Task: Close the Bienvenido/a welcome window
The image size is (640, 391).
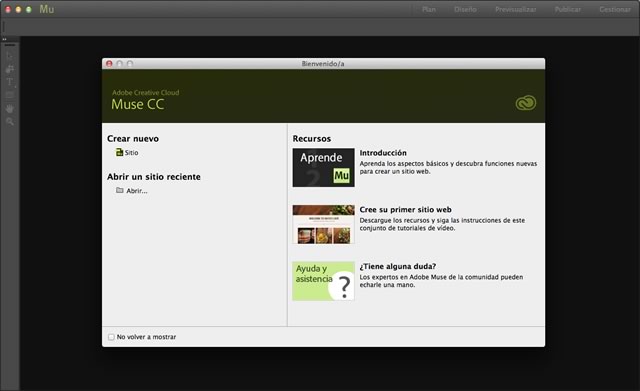Action: coord(109,64)
